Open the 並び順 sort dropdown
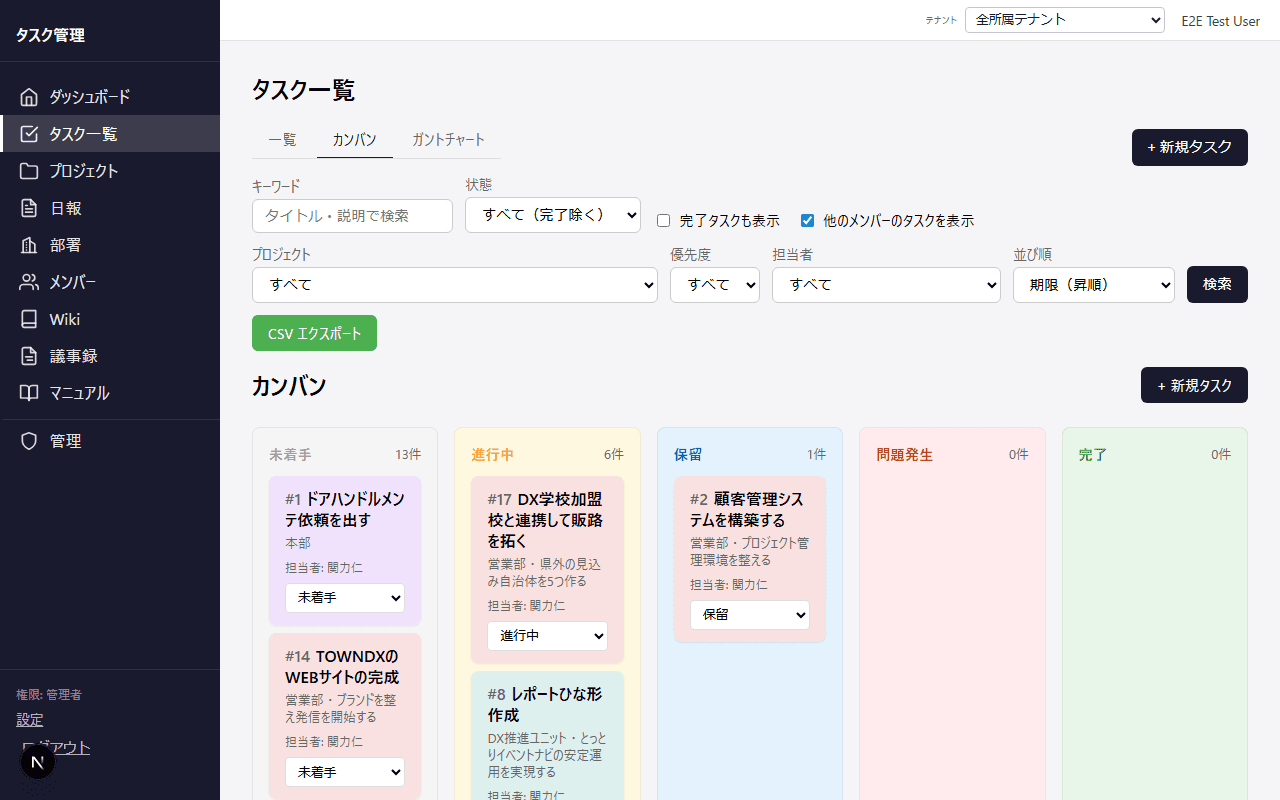 tap(1093, 284)
